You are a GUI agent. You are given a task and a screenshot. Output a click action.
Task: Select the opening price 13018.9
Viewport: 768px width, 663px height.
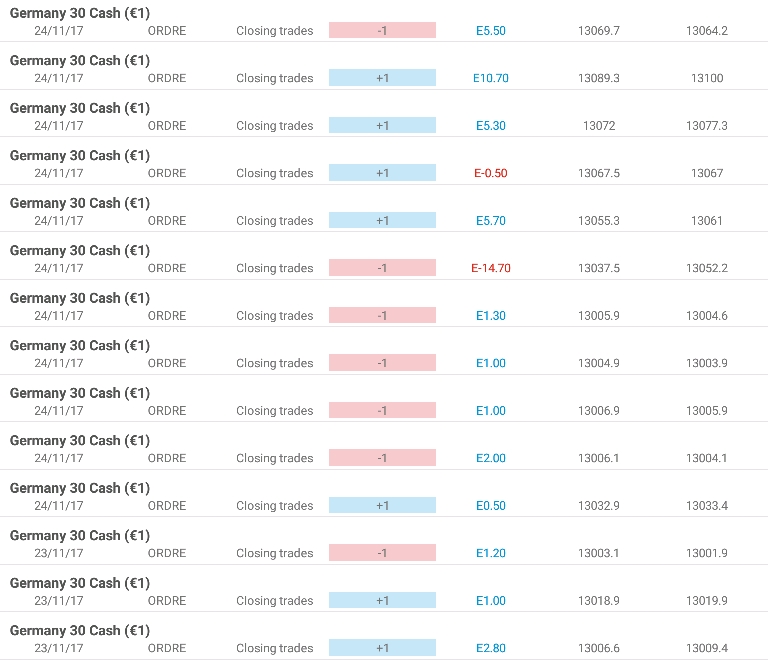(x=599, y=601)
